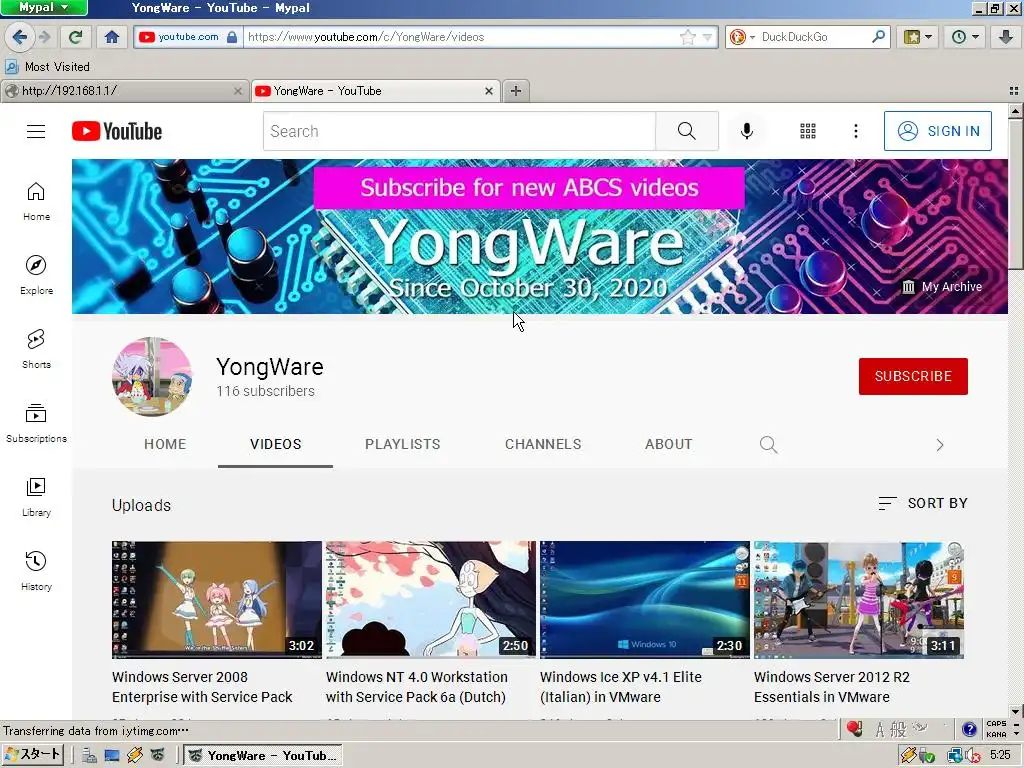Click the page scrollbar up arrow
Viewport: 1024px width, 768px height.
(1016, 111)
